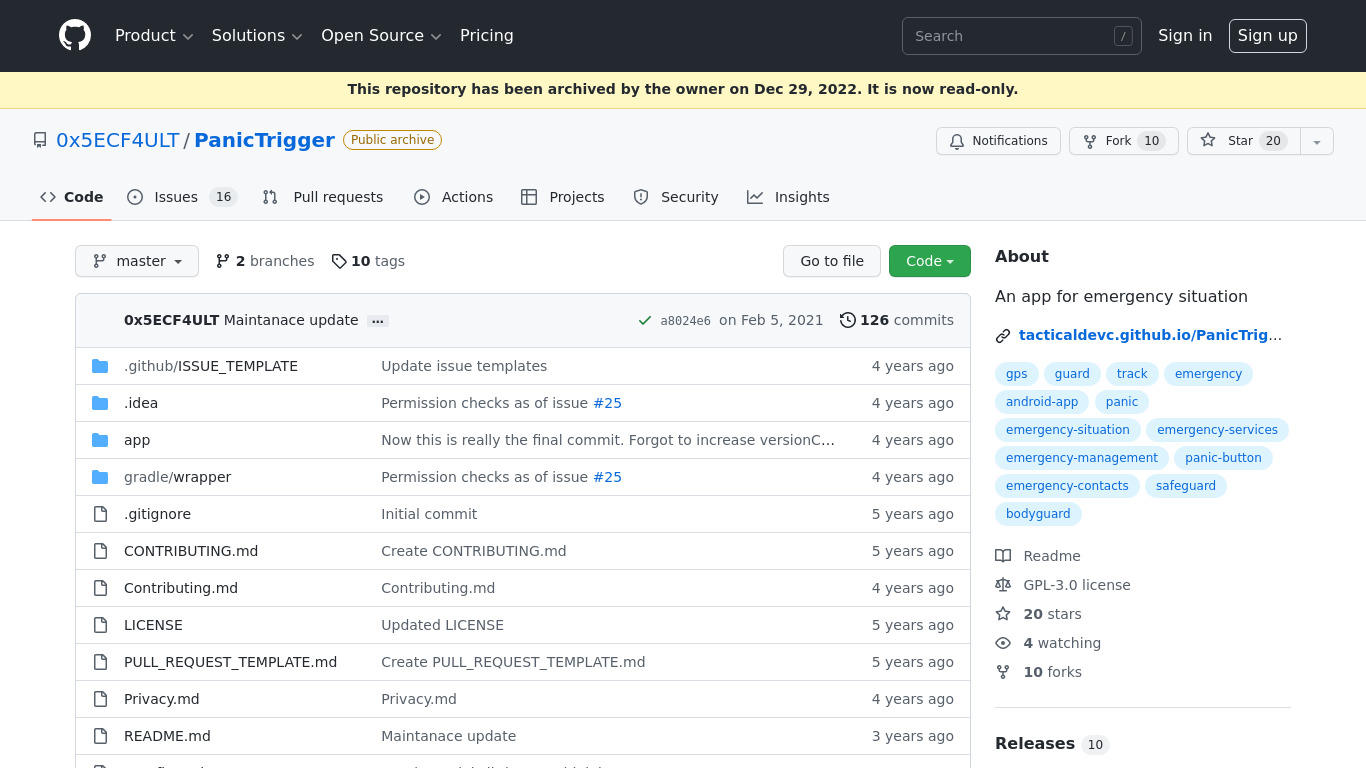The height and width of the screenshot is (768, 1366).
Task: Open the GitHub logo homepage
Action: point(75,36)
